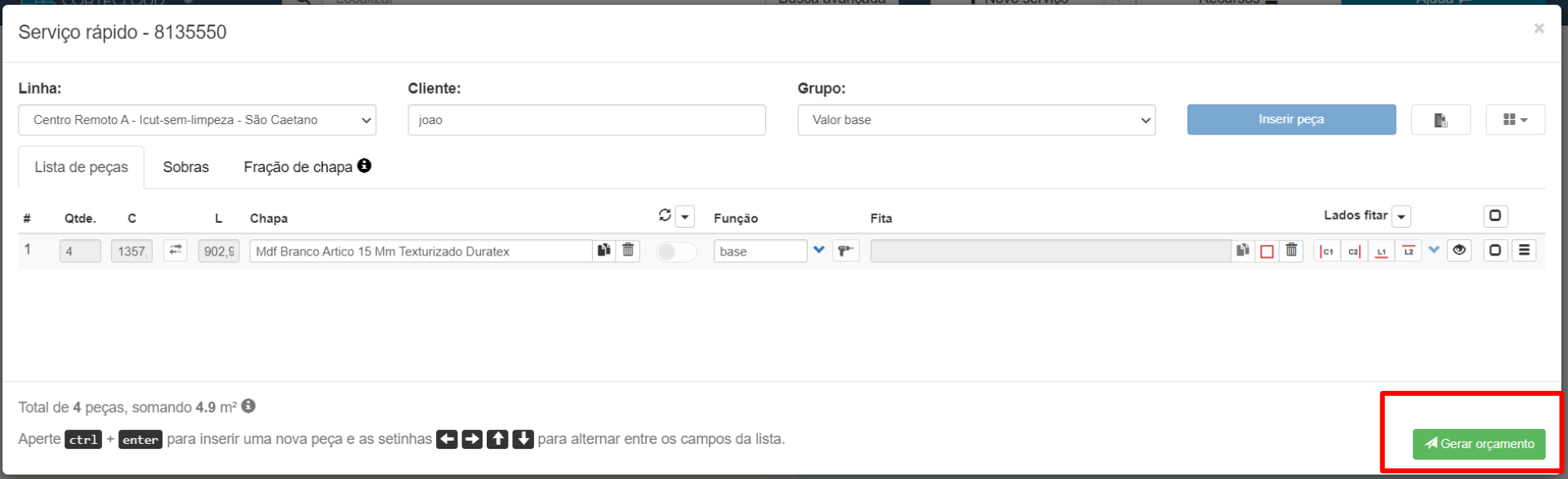
Task: Click the Lados fitar header label
Action: pyautogui.click(x=1356, y=215)
